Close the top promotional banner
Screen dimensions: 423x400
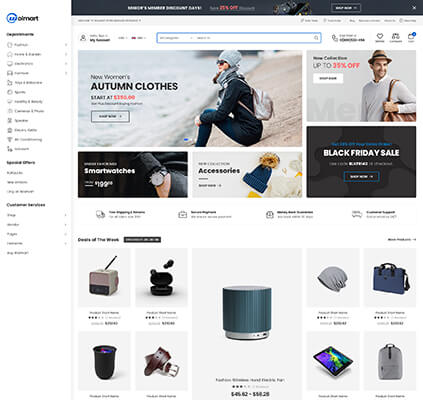[x=414, y=8]
